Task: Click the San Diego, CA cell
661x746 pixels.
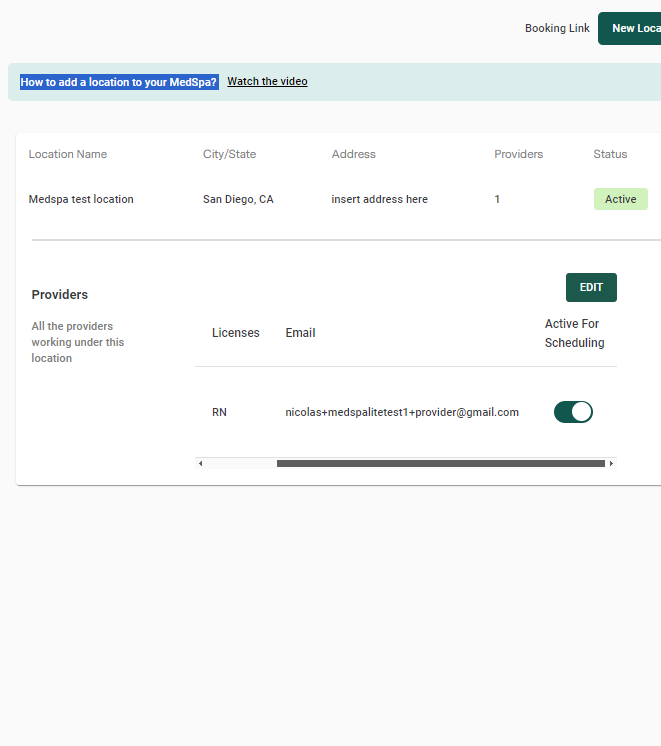Action: click(x=238, y=199)
